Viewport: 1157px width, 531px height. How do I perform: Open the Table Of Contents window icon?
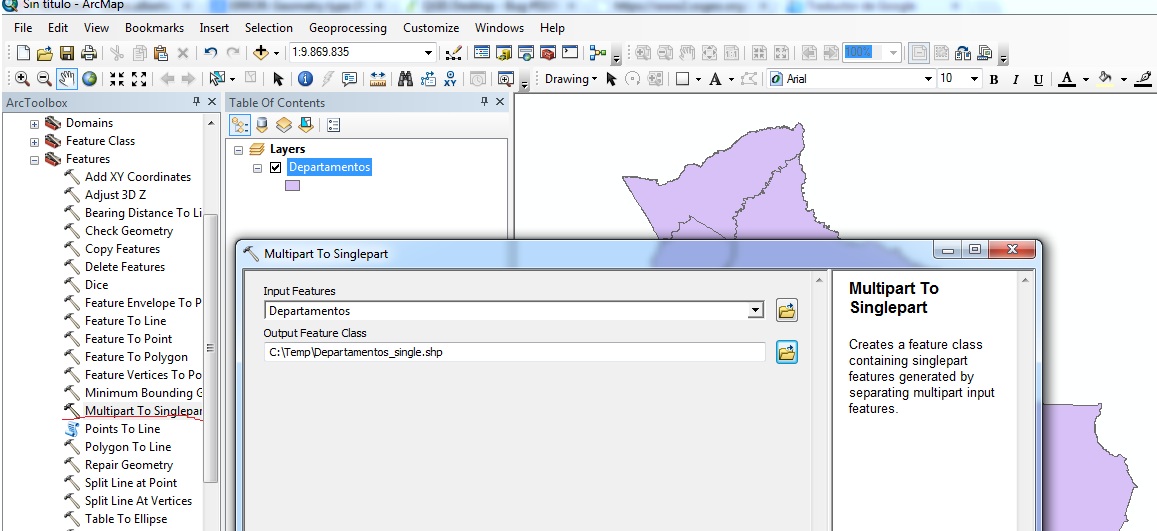pos(482,52)
